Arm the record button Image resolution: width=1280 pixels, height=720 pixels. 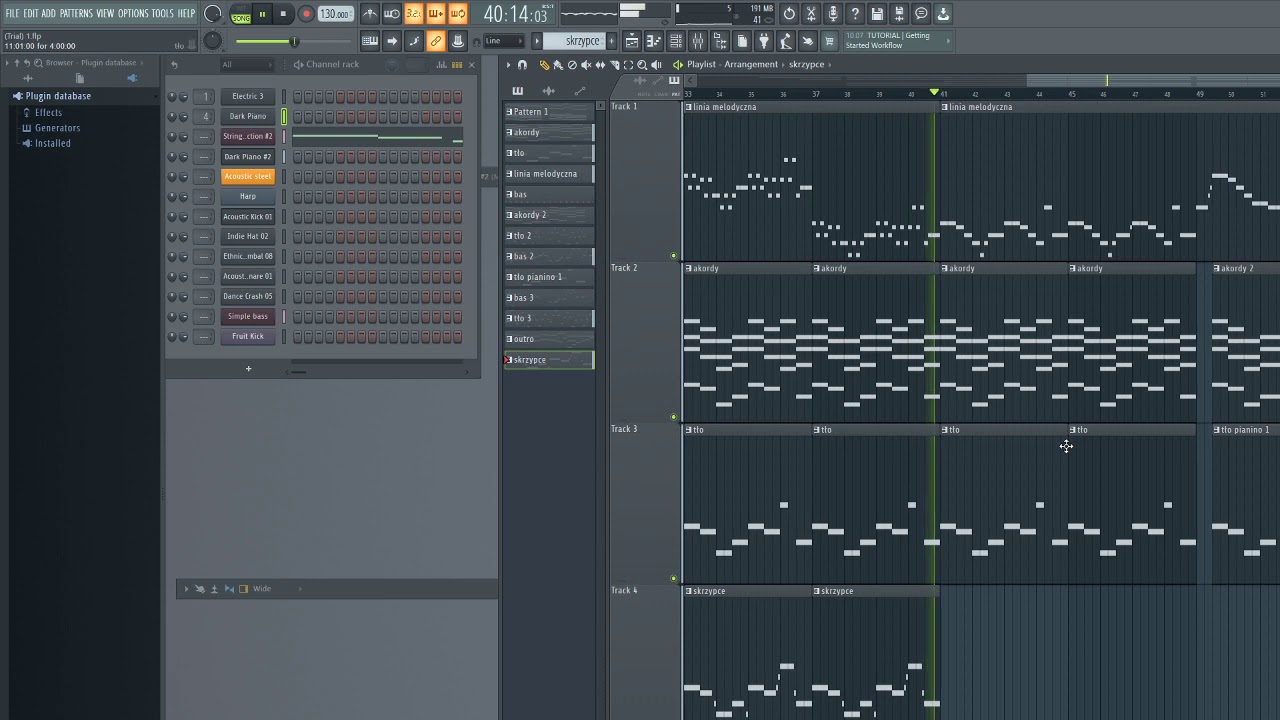[x=306, y=14]
